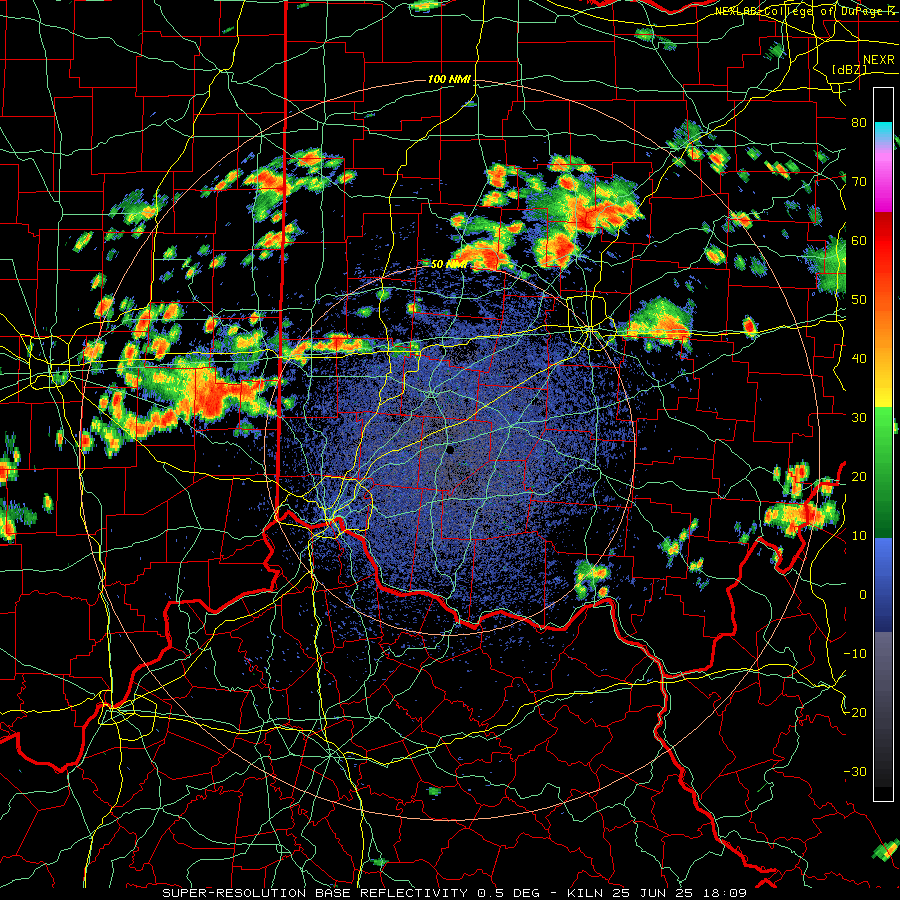Click the 20 value on dBZ scale

859,476
